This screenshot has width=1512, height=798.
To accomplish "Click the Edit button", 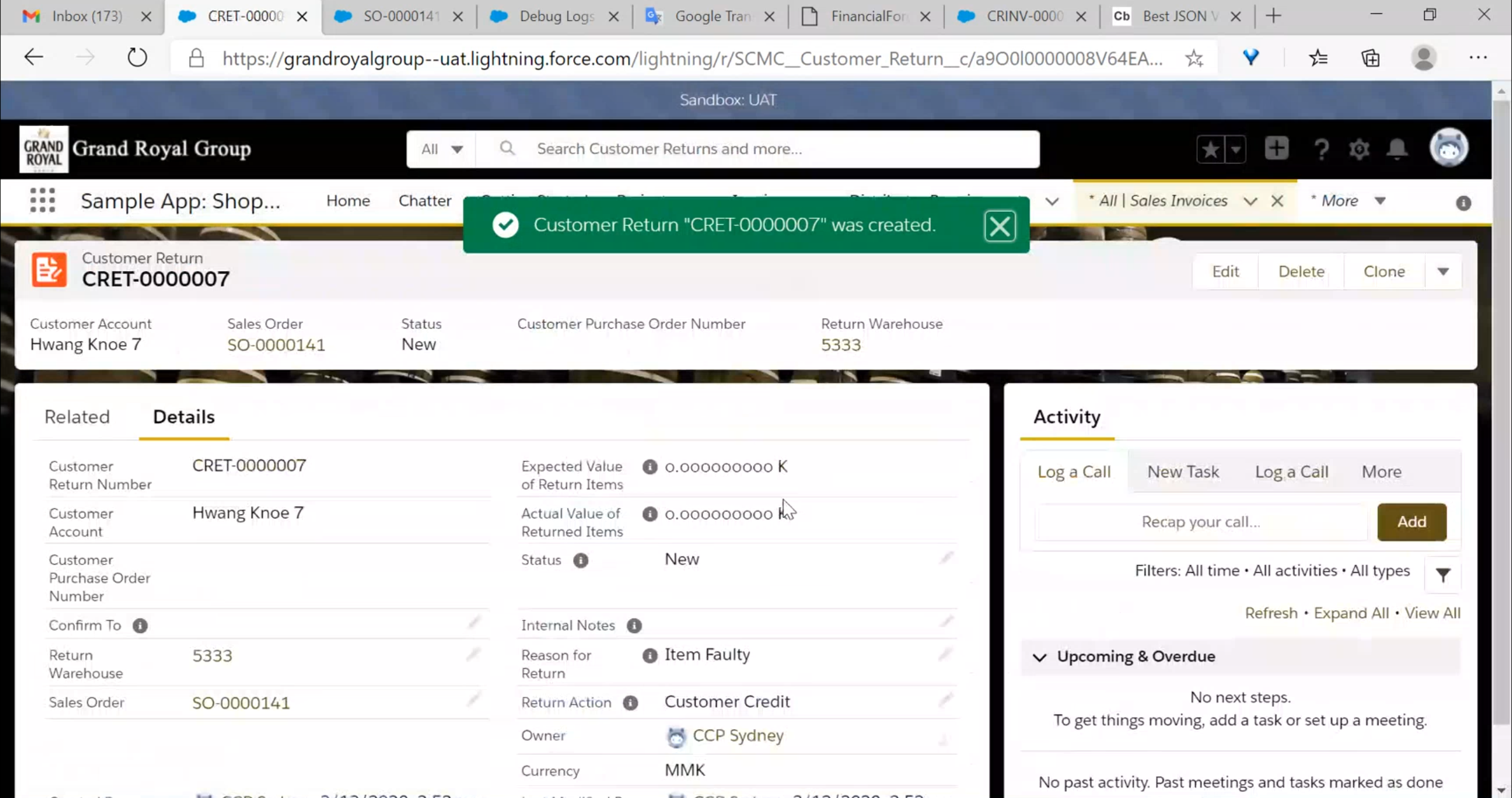I will tap(1225, 272).
